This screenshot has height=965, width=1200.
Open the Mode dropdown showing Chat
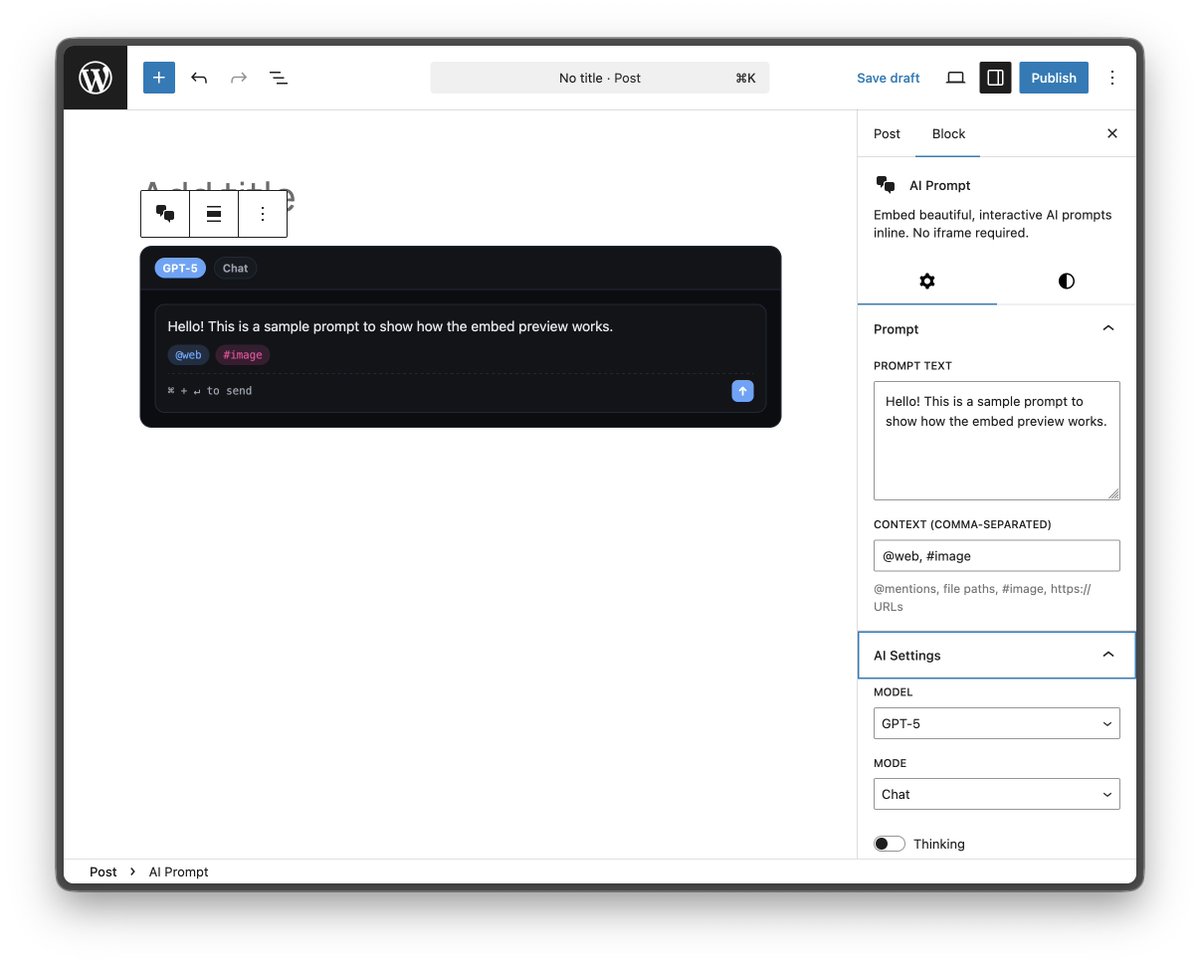(x=996, y=794)
